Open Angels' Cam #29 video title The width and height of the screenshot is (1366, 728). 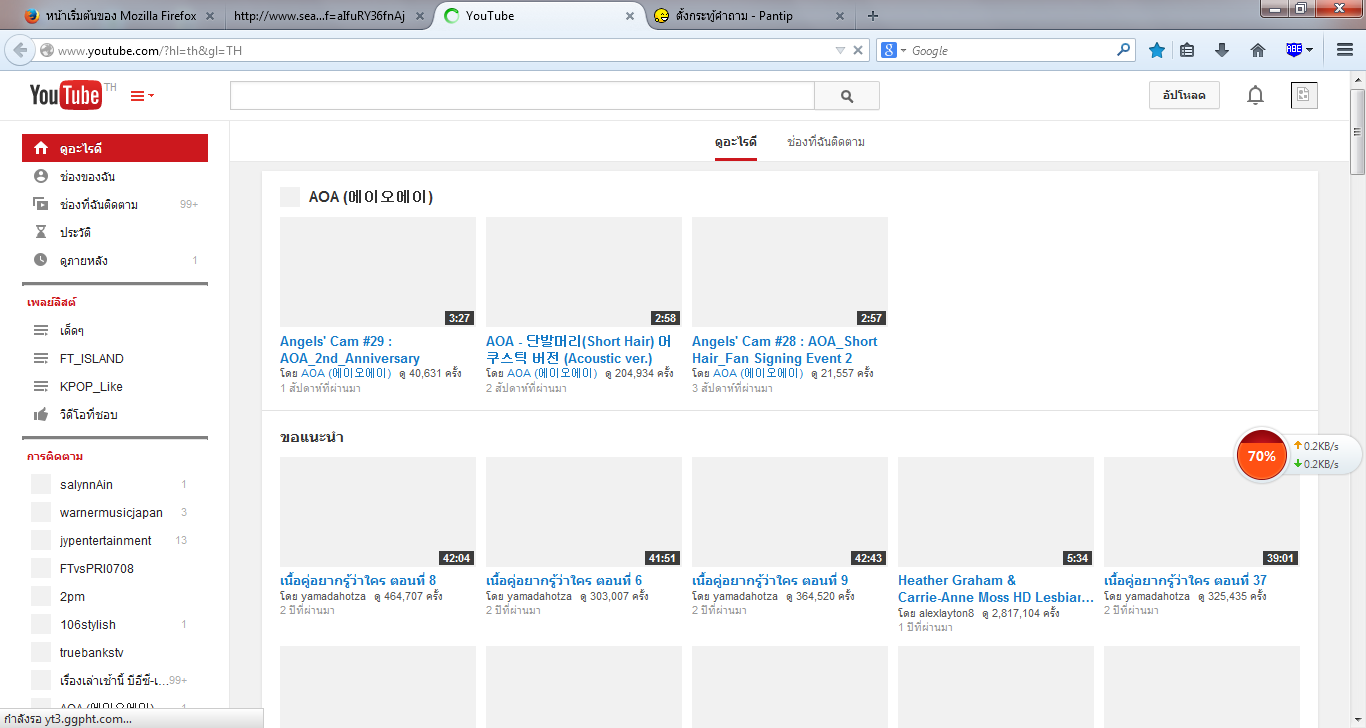pyautogui.click(x=350, y=350)
